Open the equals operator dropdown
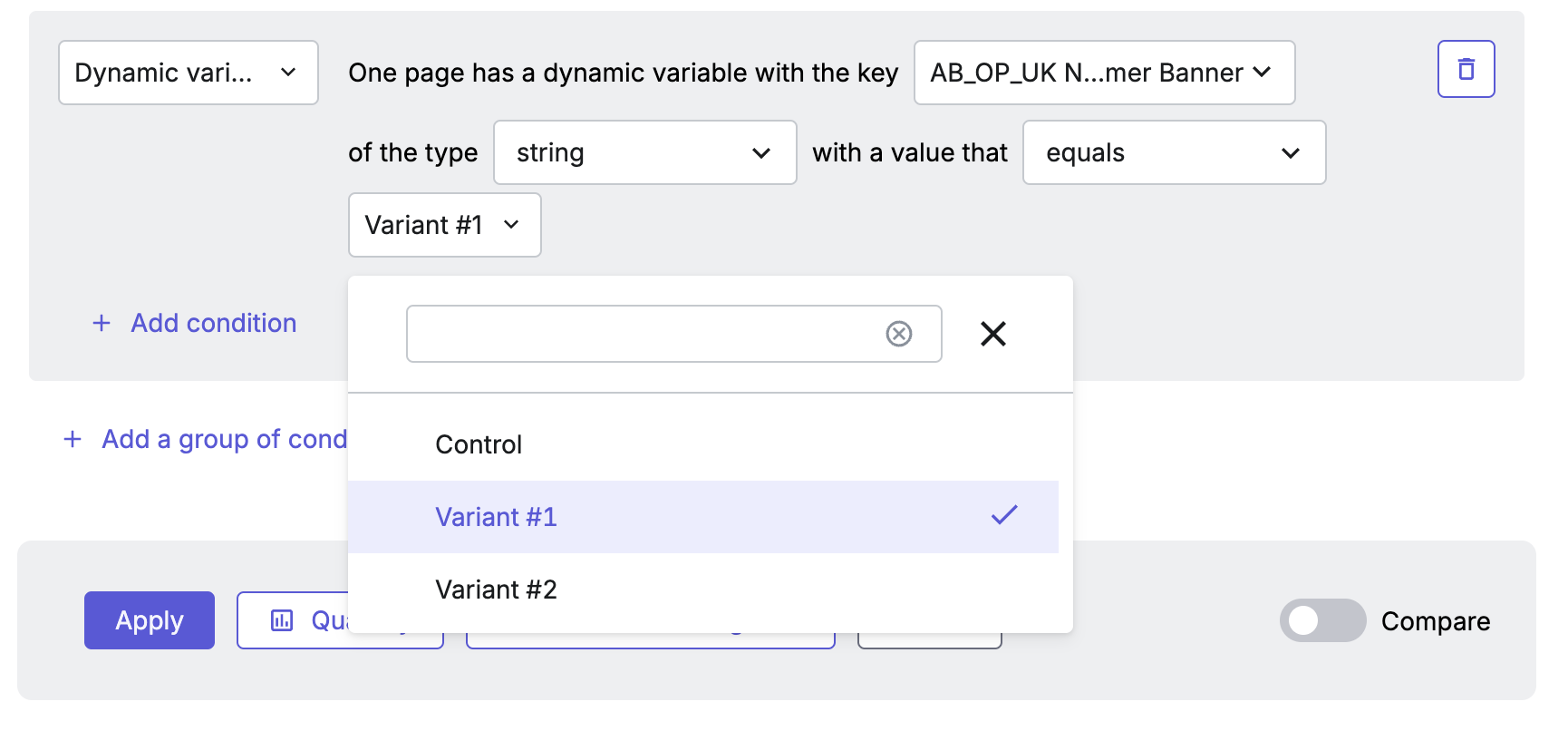This screenshot has width=1568, height=731. click(x=1174, y=152)
